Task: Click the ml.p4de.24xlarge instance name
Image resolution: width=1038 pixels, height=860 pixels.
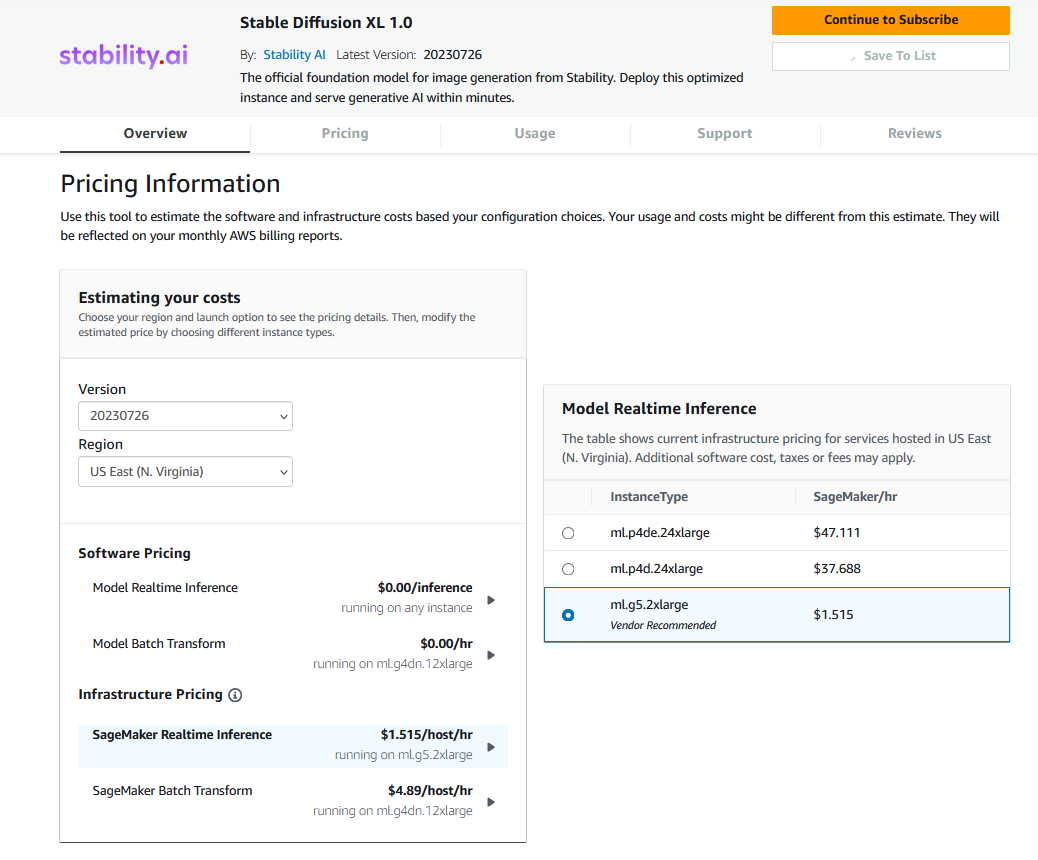Action: tap(660, 533)
